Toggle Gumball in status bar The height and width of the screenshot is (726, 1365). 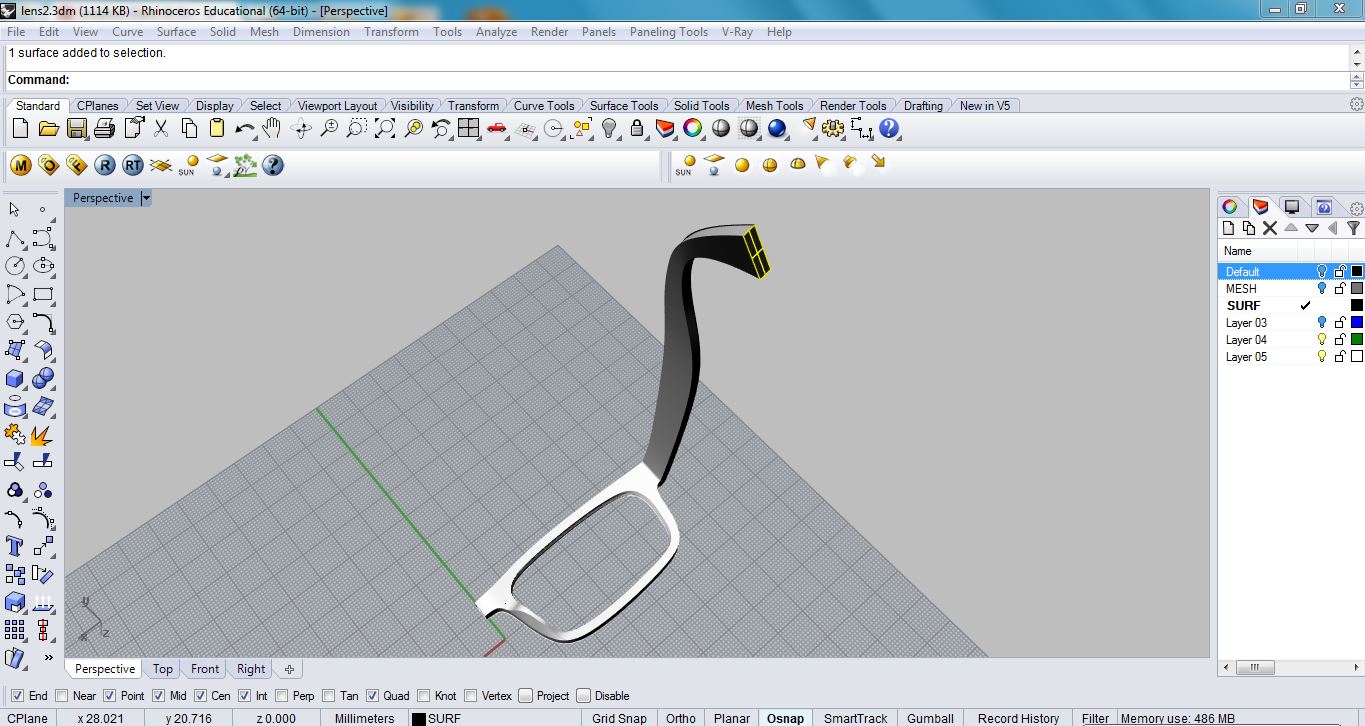click(x=930, y=718)
